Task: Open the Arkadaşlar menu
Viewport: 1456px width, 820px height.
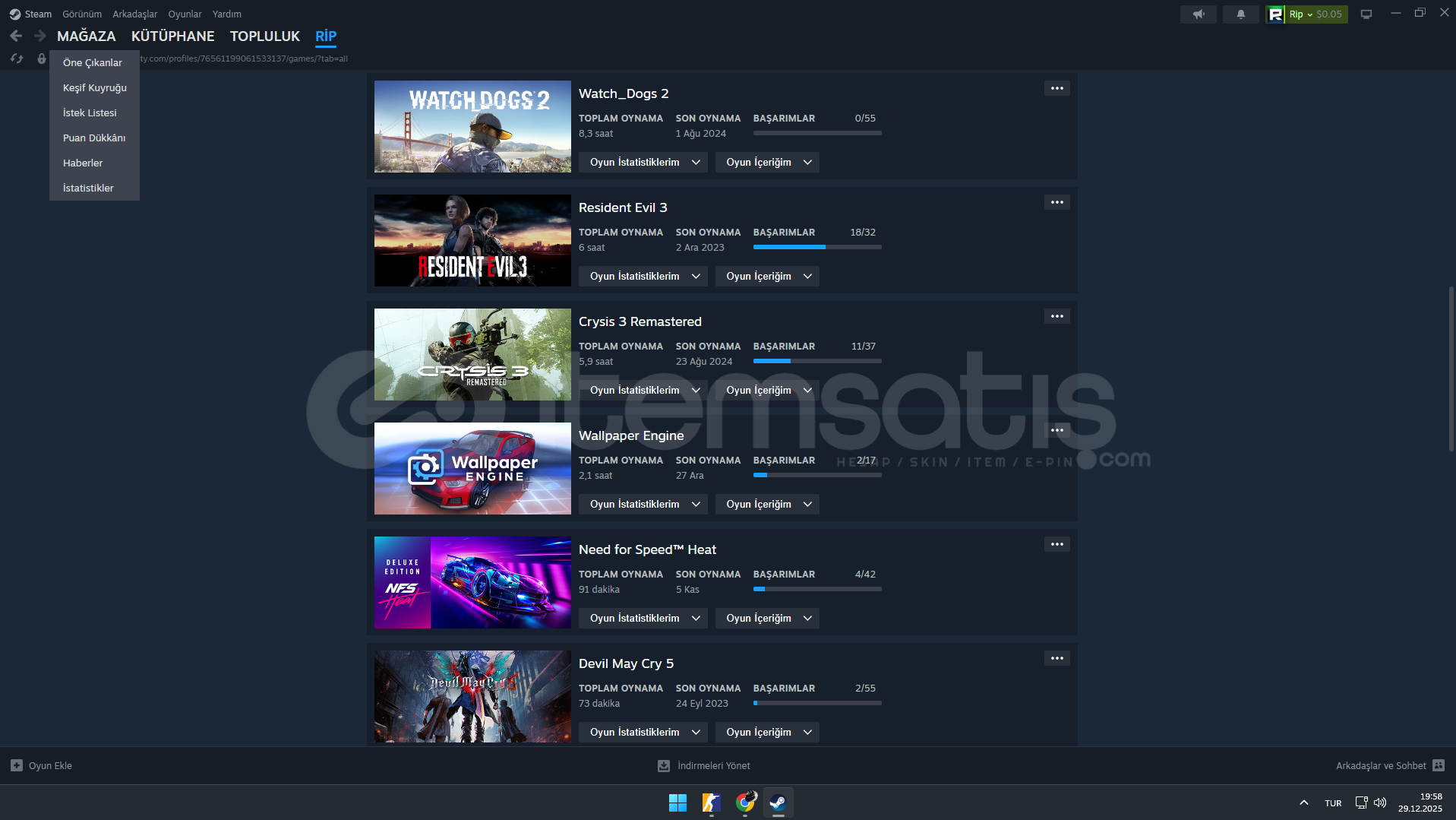Action: pos(135,14)
